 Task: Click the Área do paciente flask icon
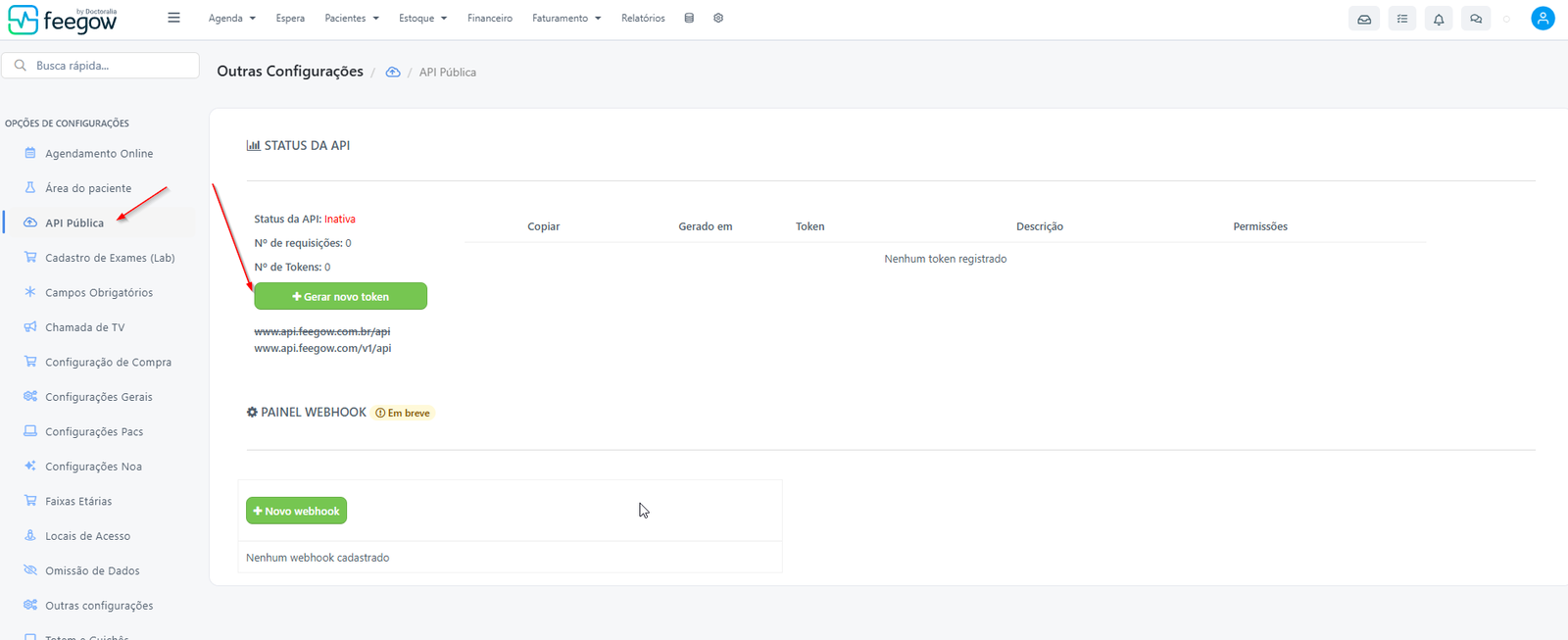(30, 187)
